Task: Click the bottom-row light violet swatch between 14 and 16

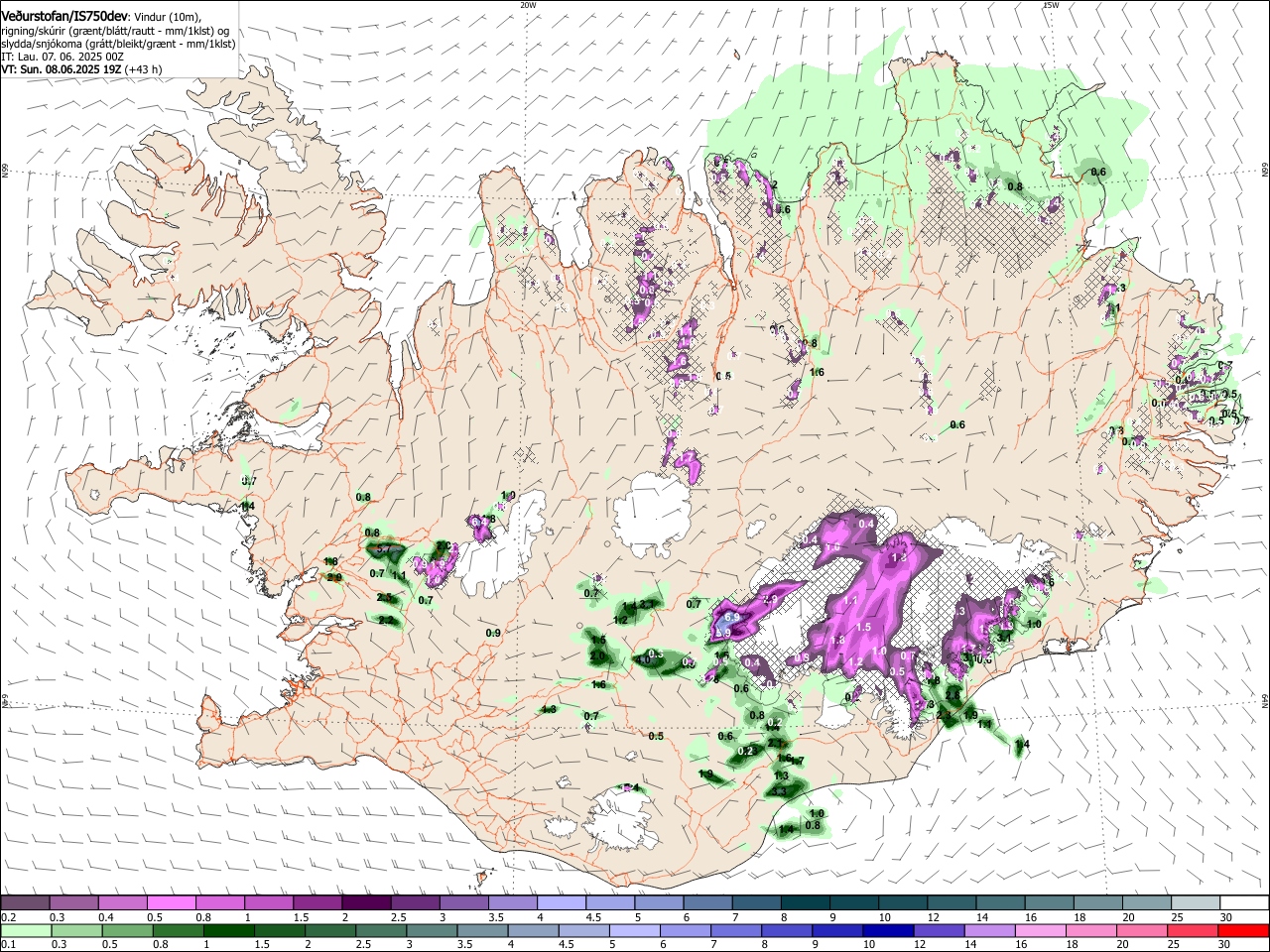Action: tap(988, 930)
